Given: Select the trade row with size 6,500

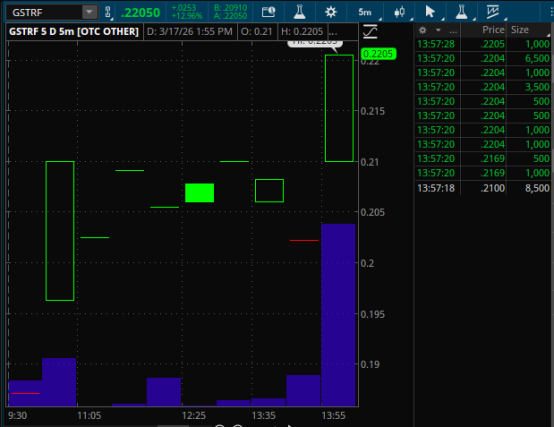Looking at the screenshot, I should point(483,58).
